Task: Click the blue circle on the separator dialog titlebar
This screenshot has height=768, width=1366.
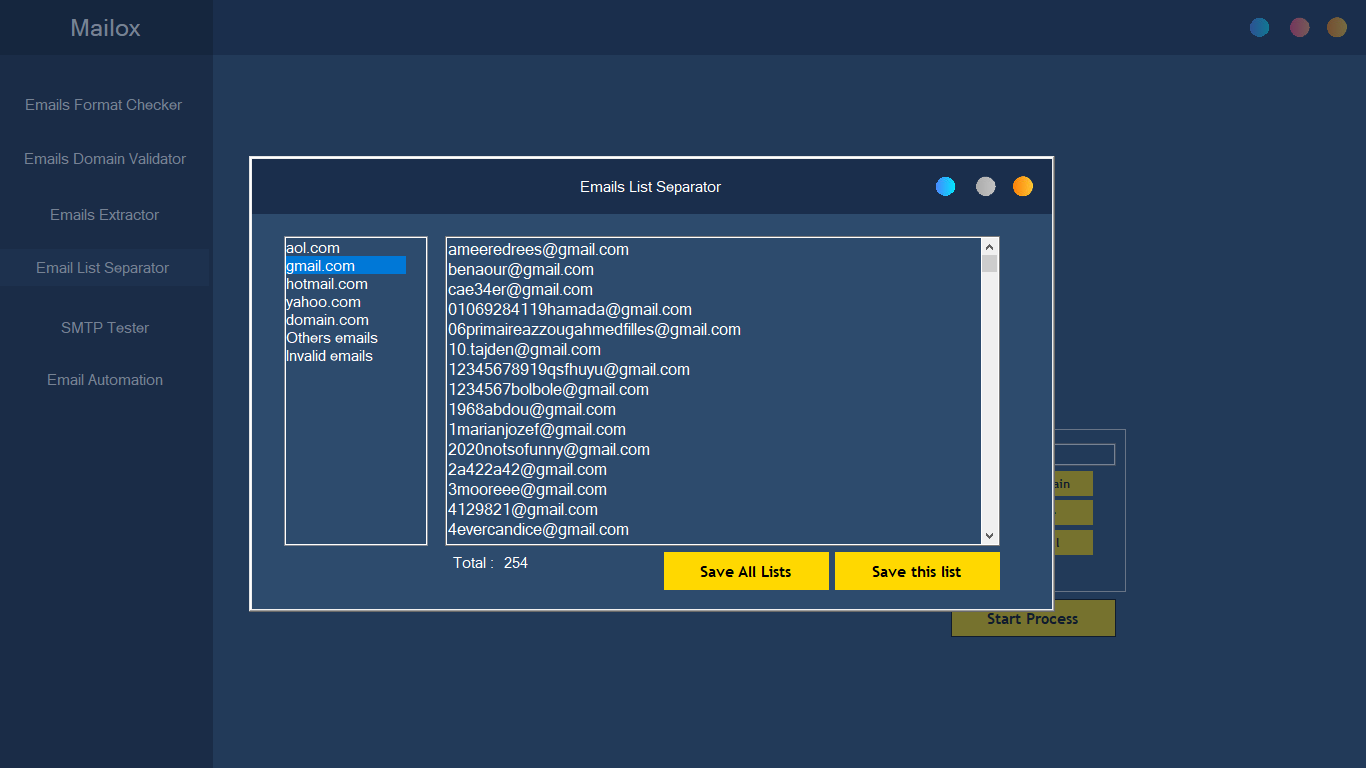Action: click(x=944, y=186)
